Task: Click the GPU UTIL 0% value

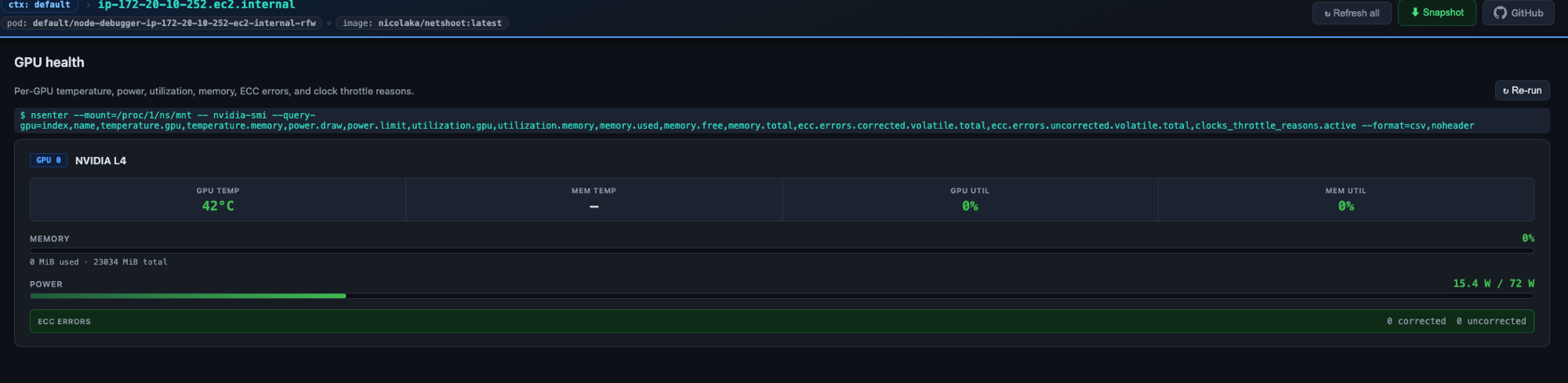Action: click(x=970, y=206)
